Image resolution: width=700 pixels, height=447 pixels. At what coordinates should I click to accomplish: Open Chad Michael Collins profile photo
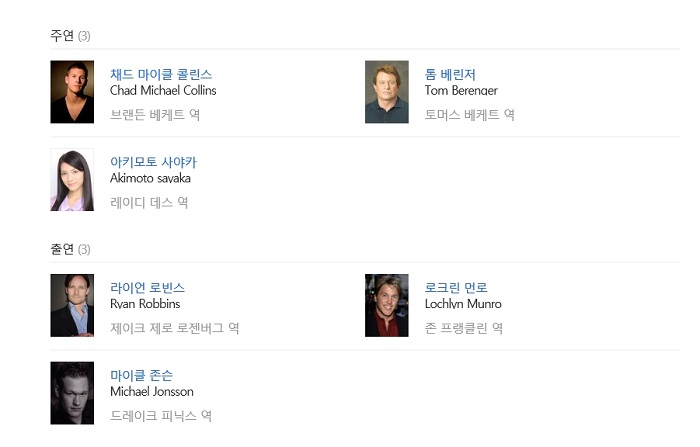pyautogui.click(x=72, y=92)
